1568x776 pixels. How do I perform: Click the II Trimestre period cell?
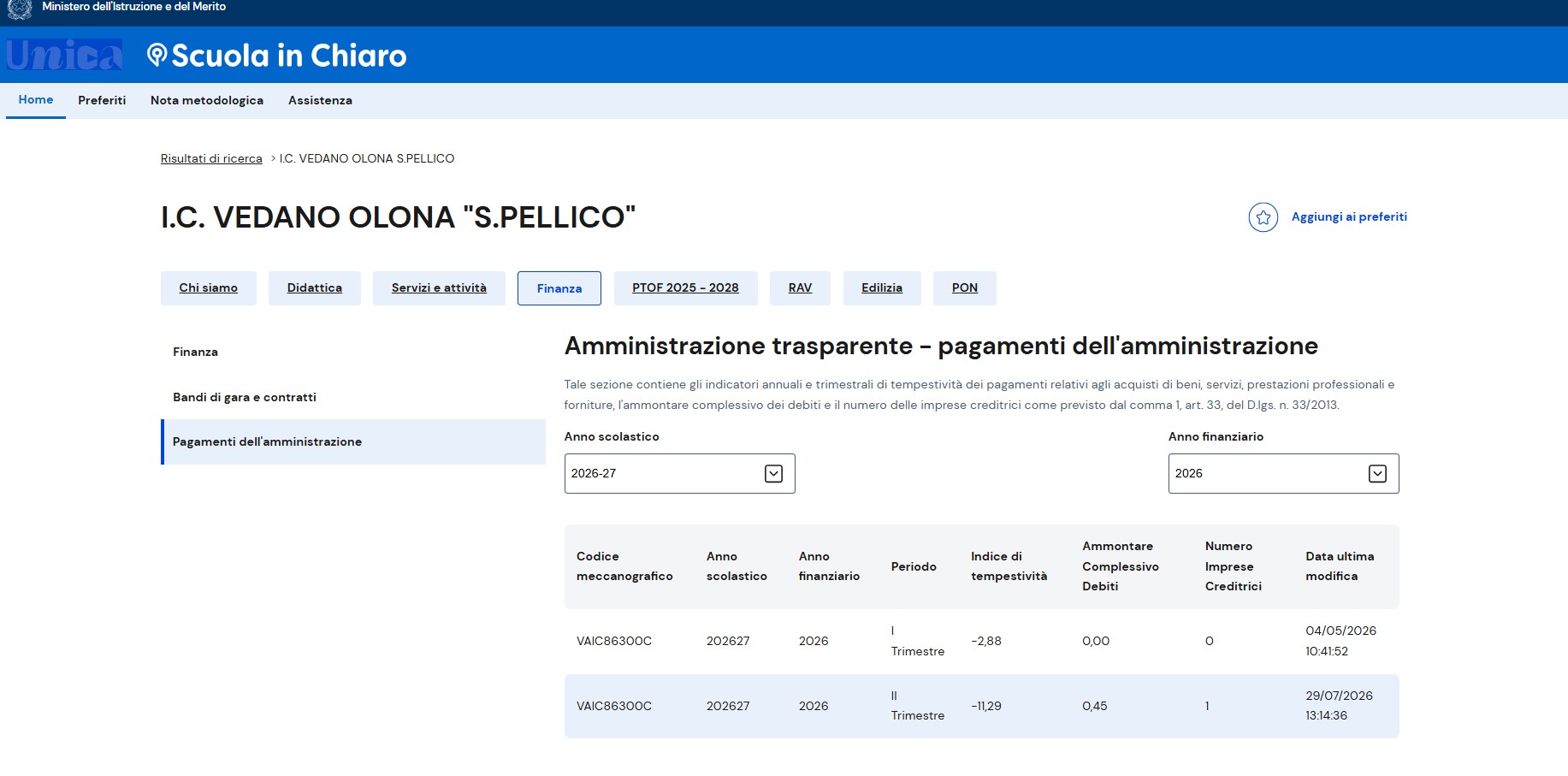click(918, 706)
